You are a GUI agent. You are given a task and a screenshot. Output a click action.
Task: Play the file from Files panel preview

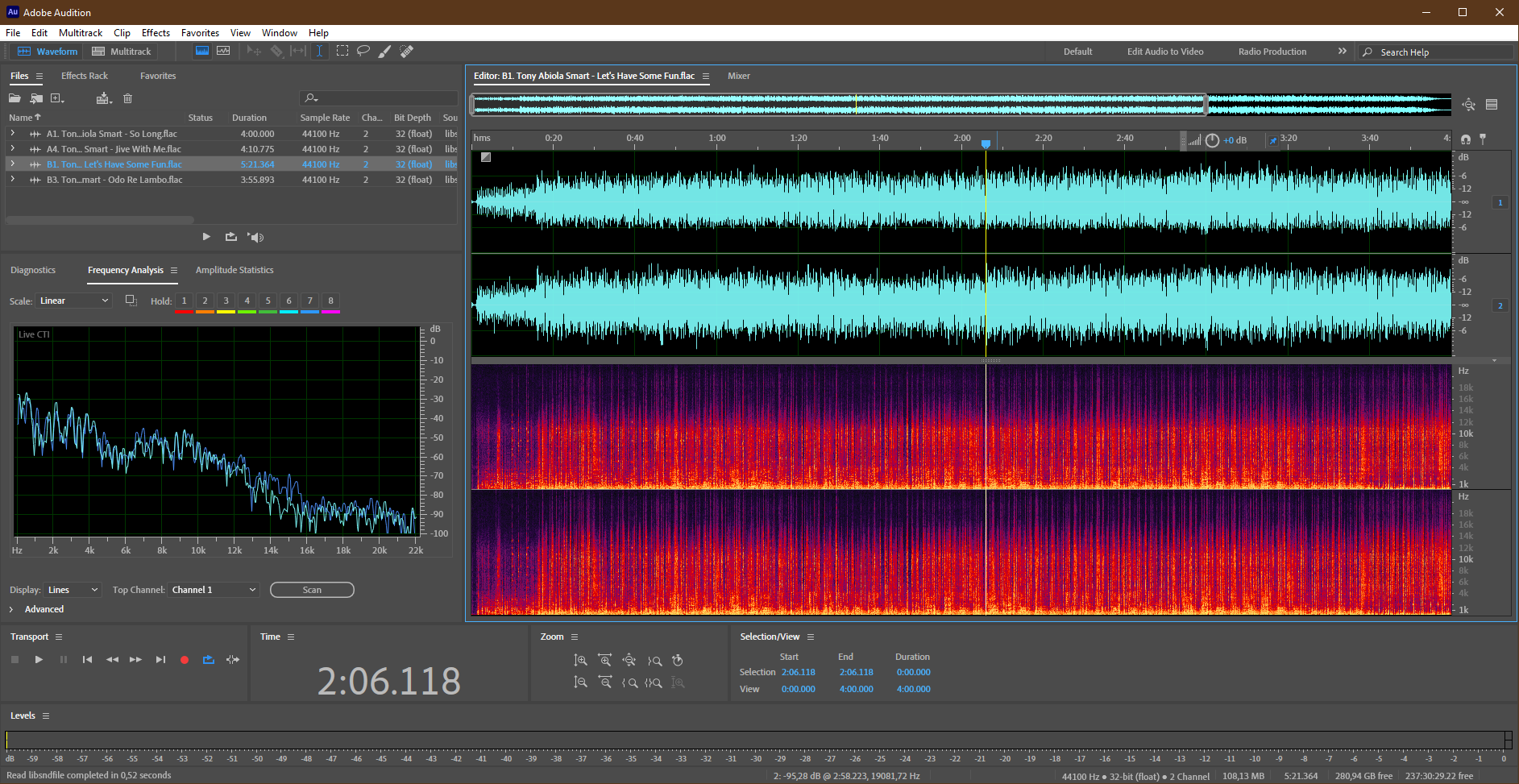tap(206, 237)
